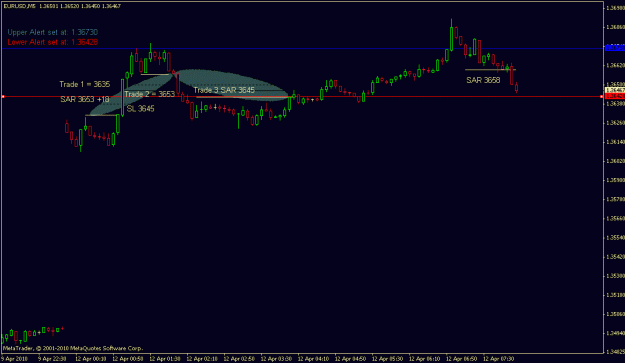Click the 'Trade 3 SAR 3645' annotation
This screenshot has width=625, height=363.
[x=224, y=90]
